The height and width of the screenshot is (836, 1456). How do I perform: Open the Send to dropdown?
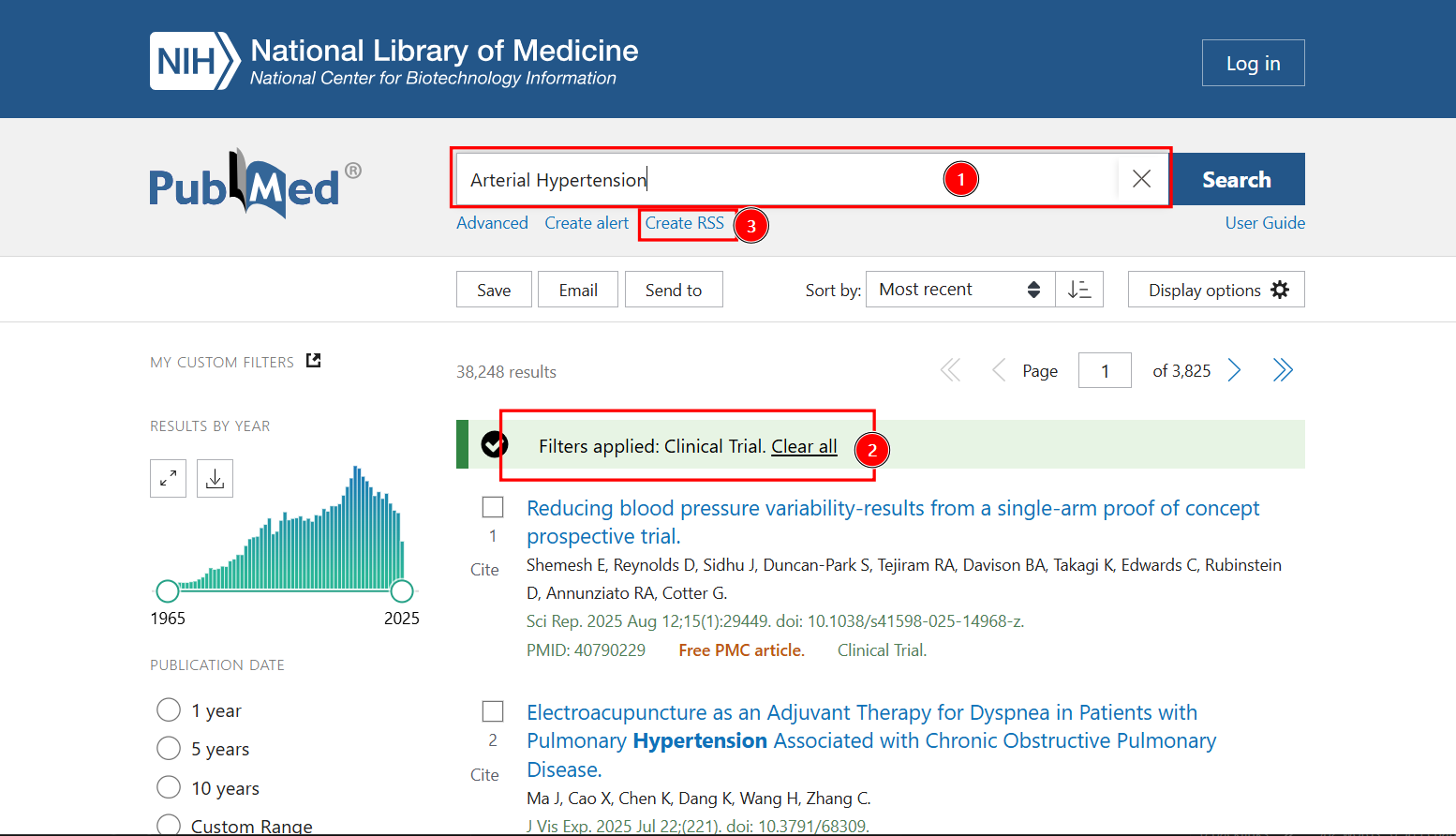674,290
